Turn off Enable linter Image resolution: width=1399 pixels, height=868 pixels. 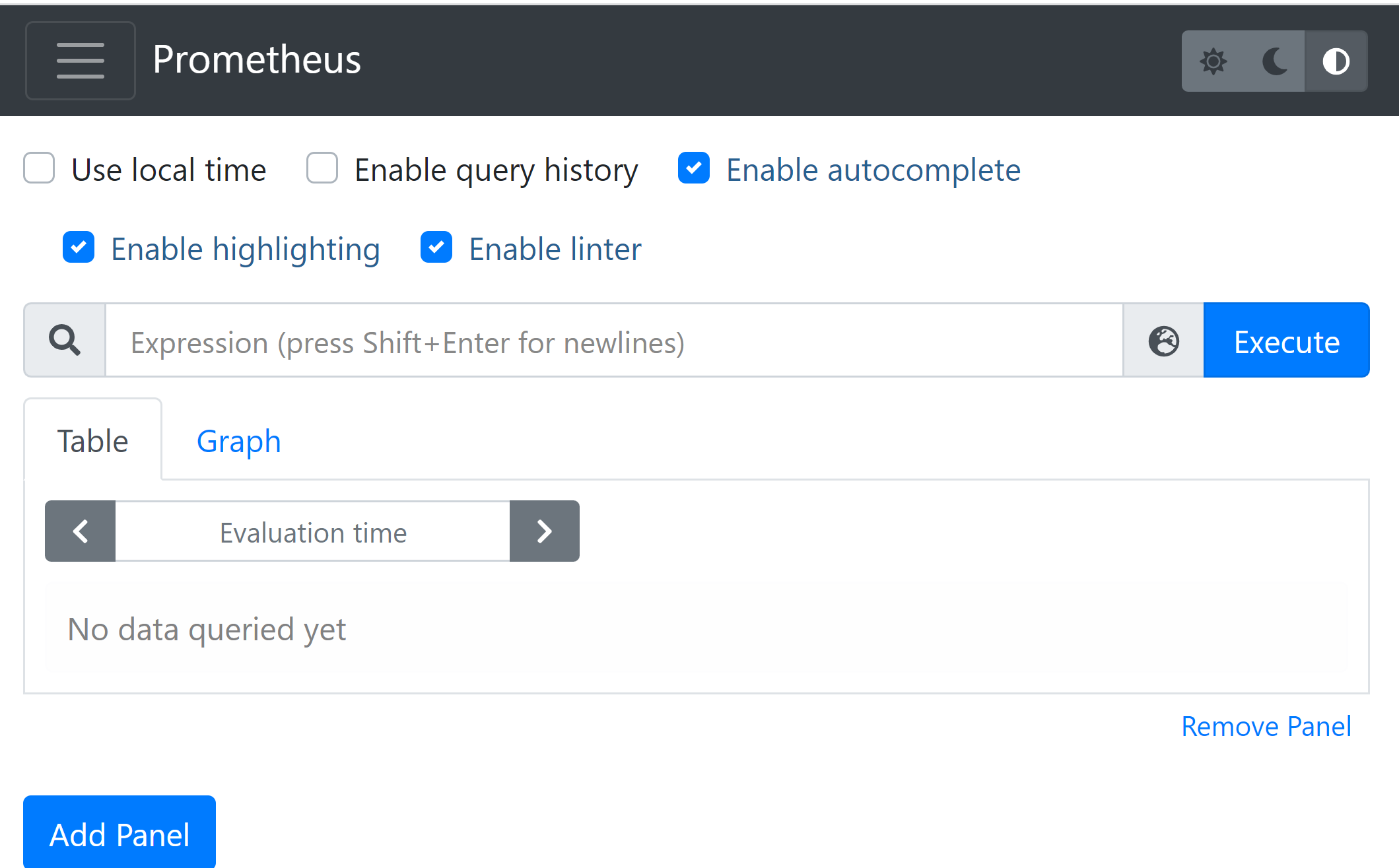tap(436, 248)
